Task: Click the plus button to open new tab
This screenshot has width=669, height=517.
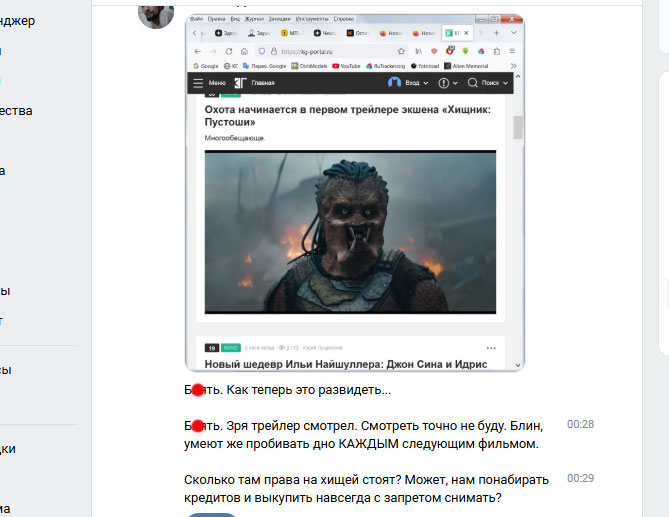Action: point(496,33)
